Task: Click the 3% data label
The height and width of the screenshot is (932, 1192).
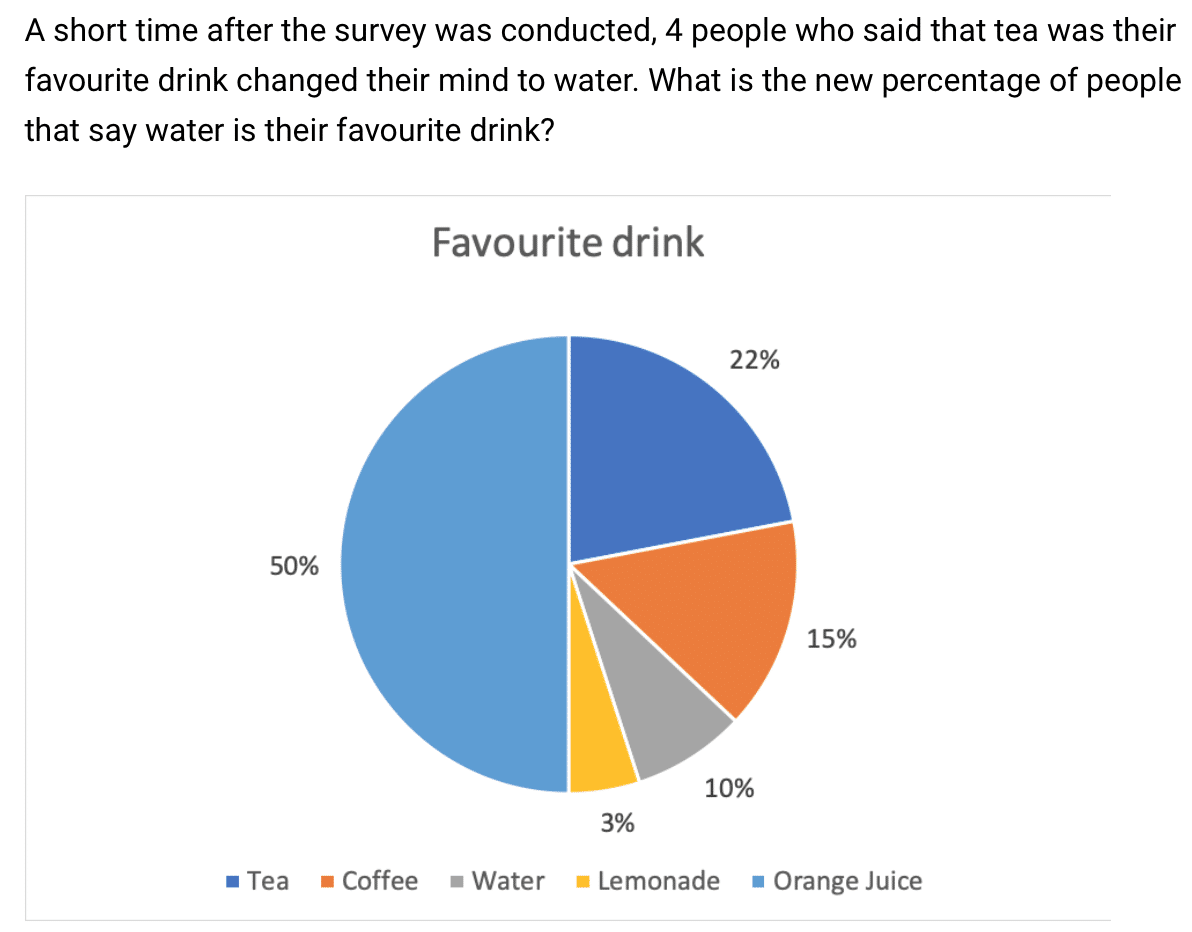Action: 617,824
